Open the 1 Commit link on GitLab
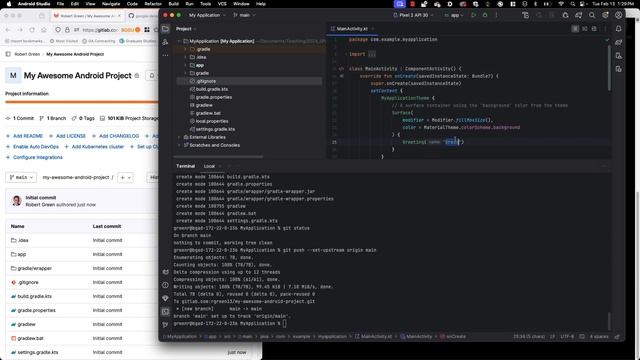The height and width of the screenshot is (360, 640). tap(20, 118)
